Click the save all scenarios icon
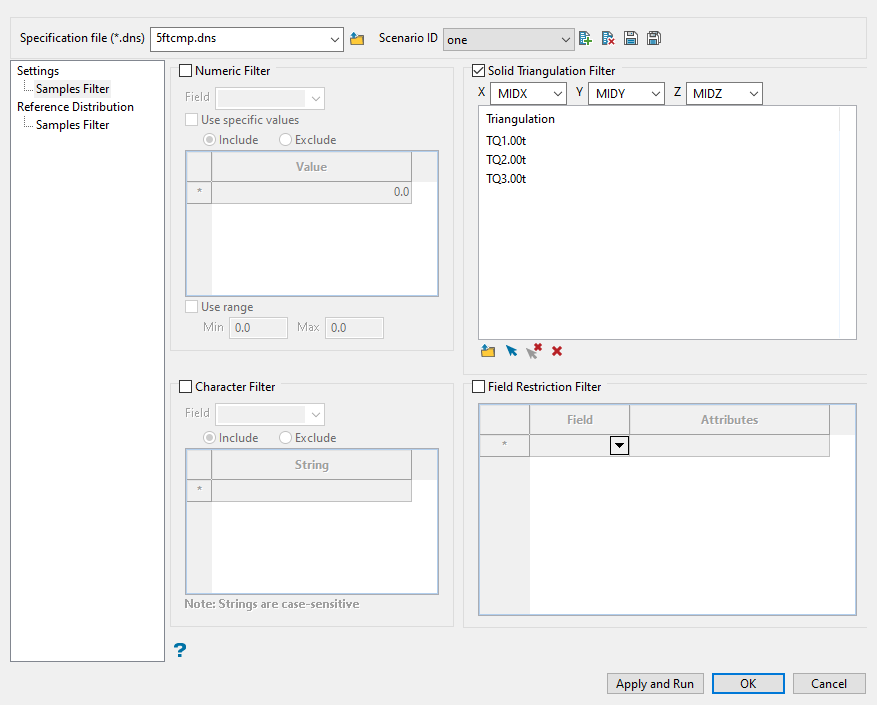Screen dimensions: 877x705 click(x=653, y=39)
